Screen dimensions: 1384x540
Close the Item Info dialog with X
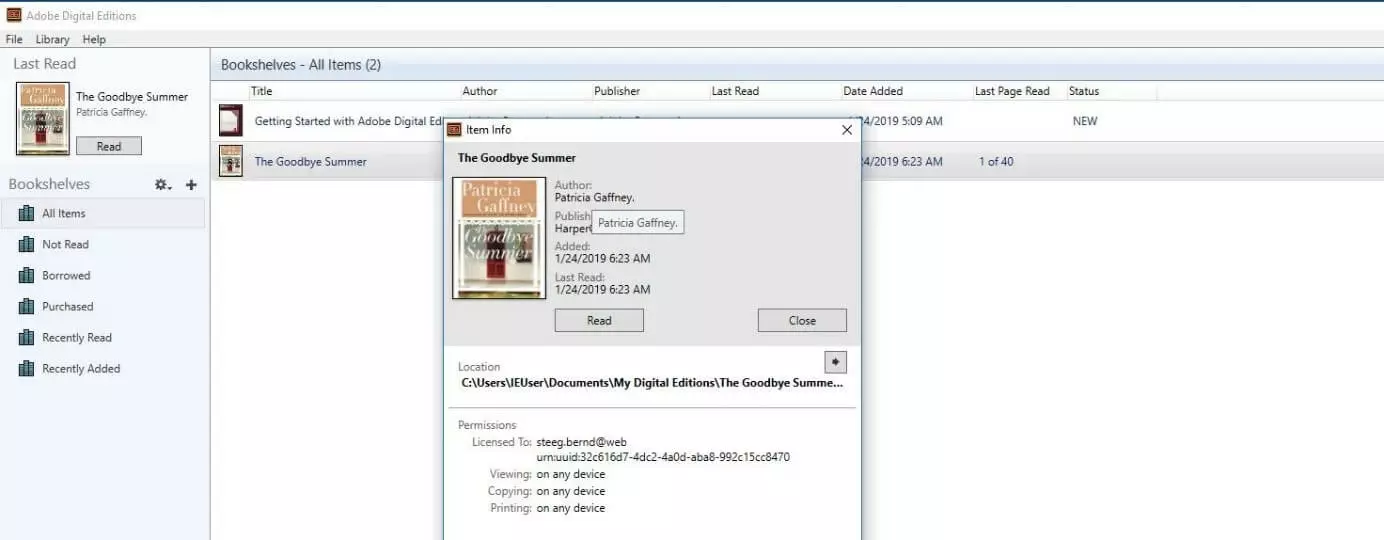847,130
